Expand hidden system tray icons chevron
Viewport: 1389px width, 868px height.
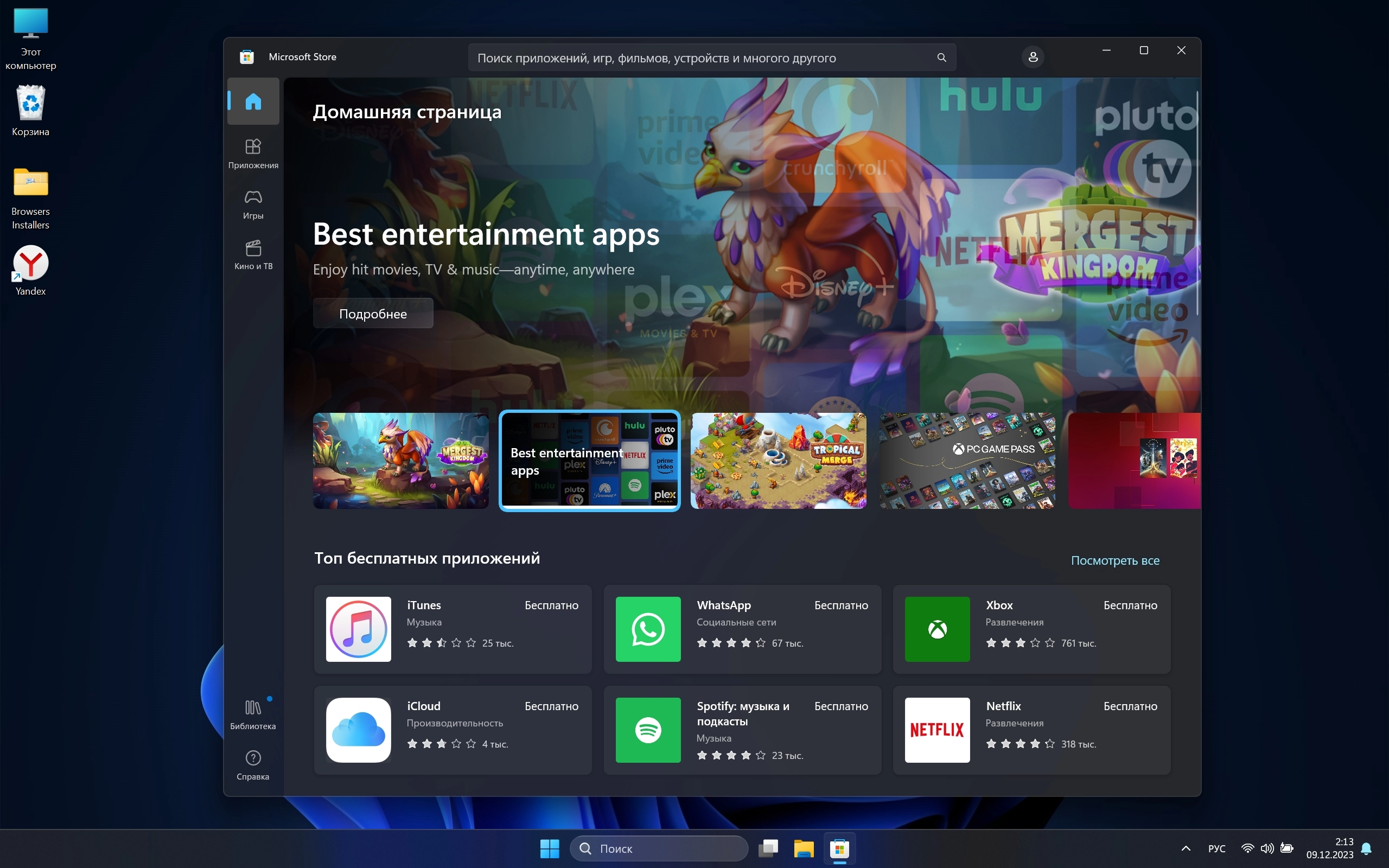(1186, 848)
